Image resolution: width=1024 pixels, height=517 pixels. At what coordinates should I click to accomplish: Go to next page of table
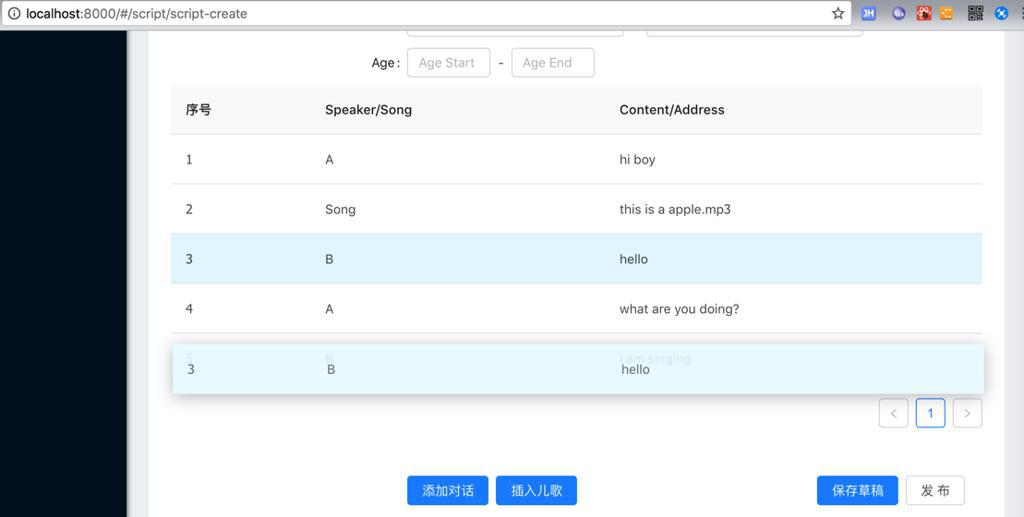[x=967, y=413]
